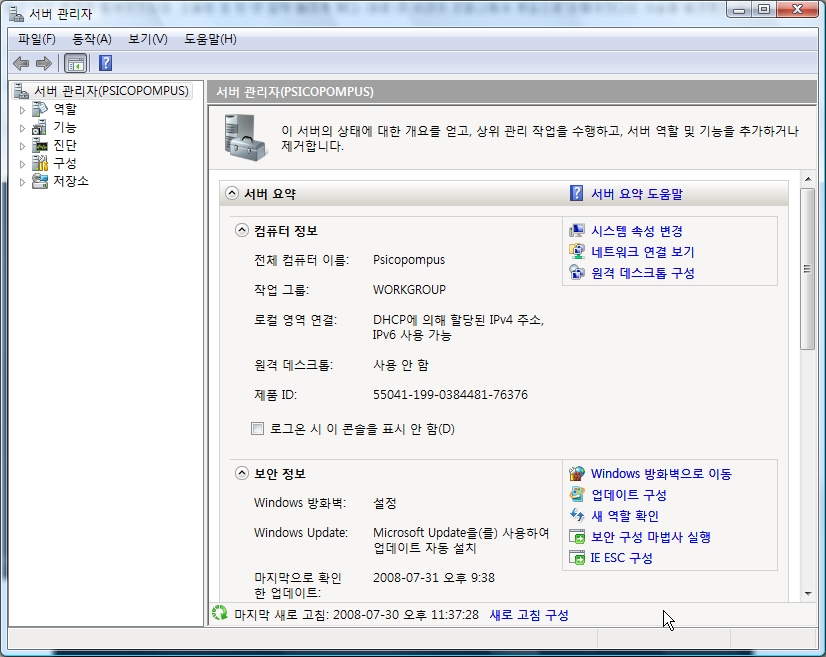Click the 서버 관리자 root node icon
This screenshot has height=657, width=826.
tap(22, 91)
